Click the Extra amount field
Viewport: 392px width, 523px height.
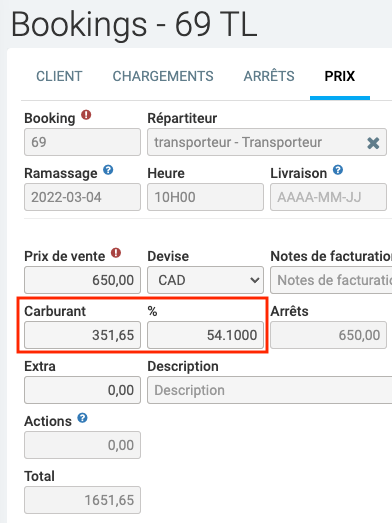click(82, 390)
